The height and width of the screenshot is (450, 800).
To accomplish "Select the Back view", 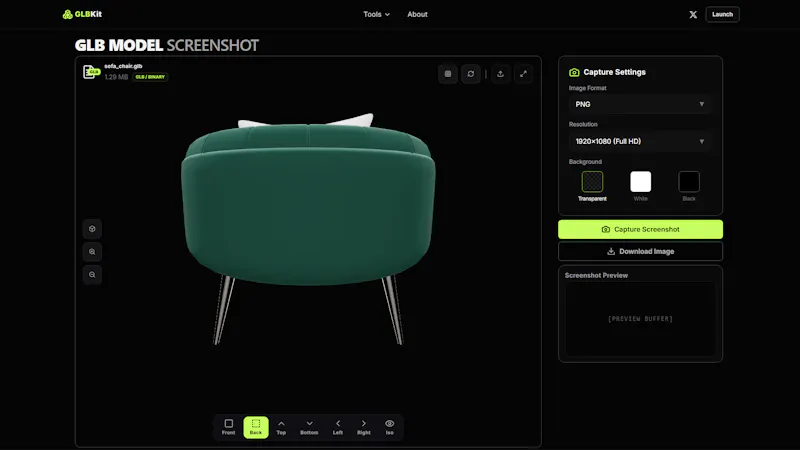I will 256,427.
